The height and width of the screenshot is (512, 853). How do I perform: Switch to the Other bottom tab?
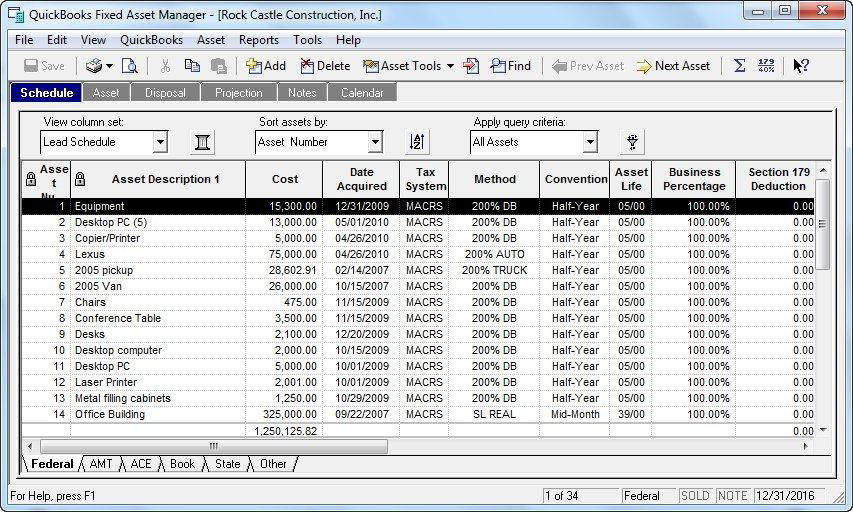point(273,464)
